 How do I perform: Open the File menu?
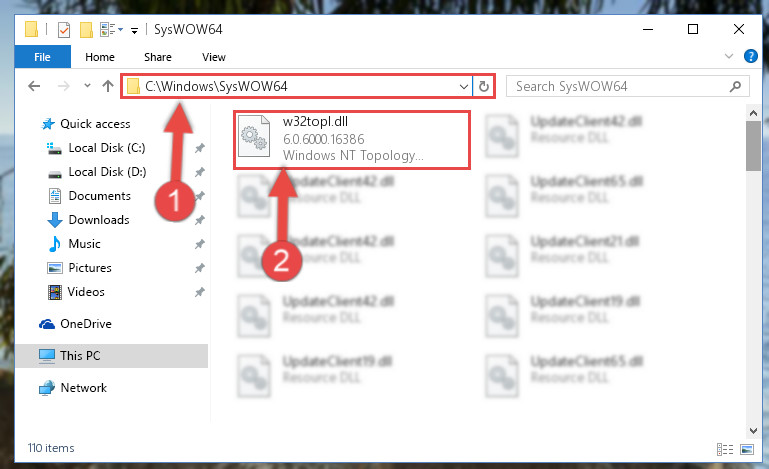tap(42, 57)
